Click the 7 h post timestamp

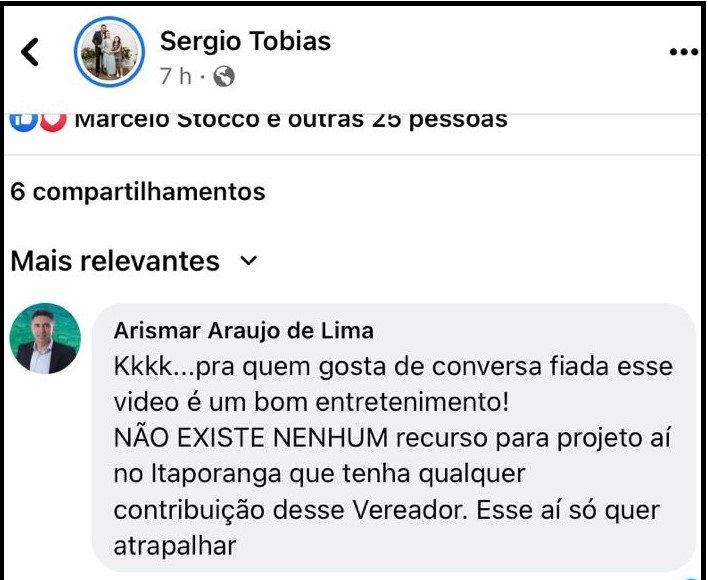[x=176, y=76]
